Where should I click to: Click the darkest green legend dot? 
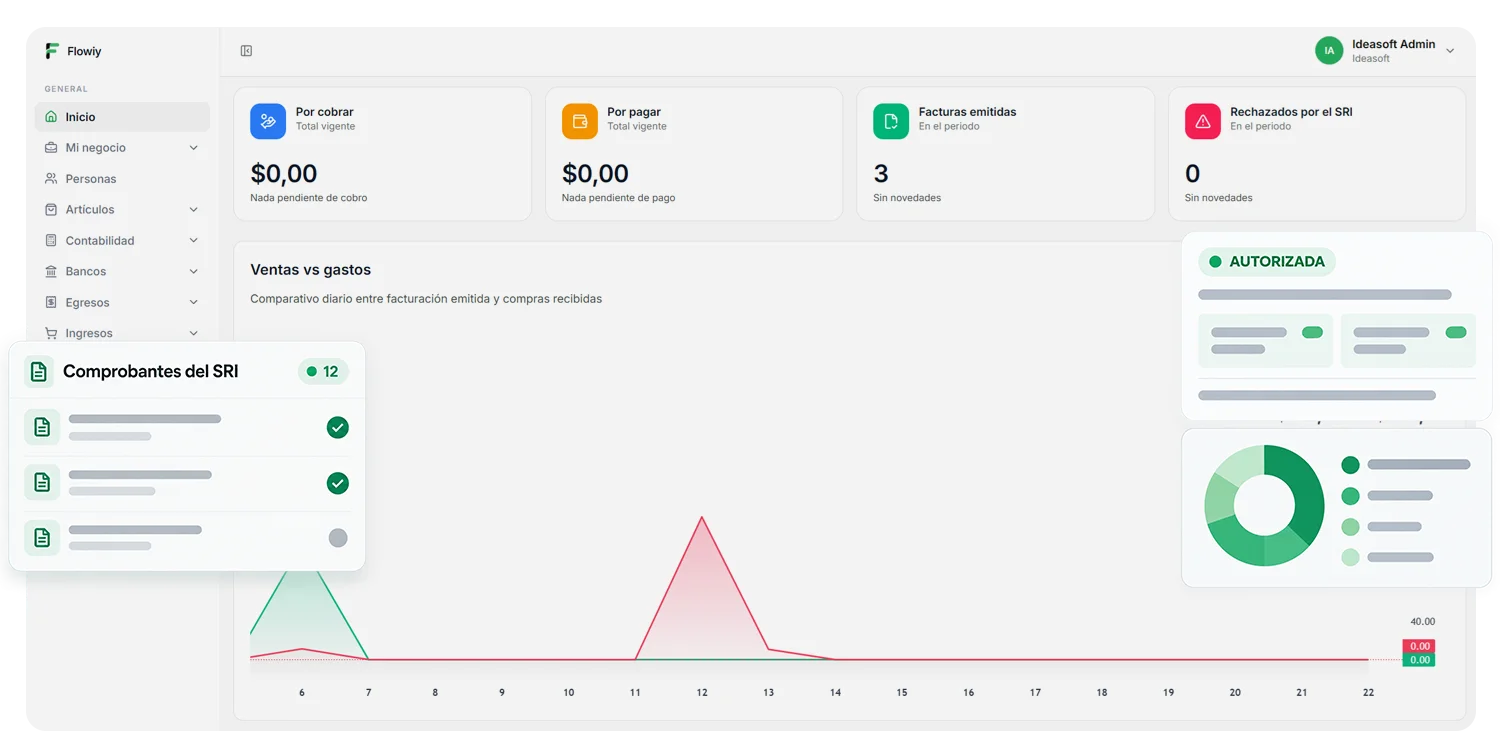click(x=1350, y=465)
